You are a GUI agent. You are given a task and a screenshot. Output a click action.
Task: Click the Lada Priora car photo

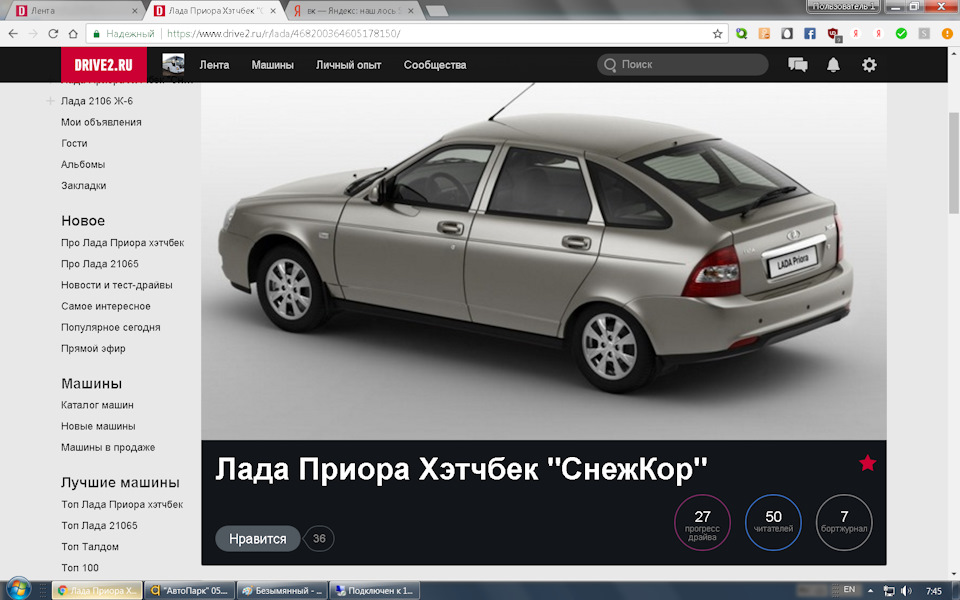click(544, 261)
